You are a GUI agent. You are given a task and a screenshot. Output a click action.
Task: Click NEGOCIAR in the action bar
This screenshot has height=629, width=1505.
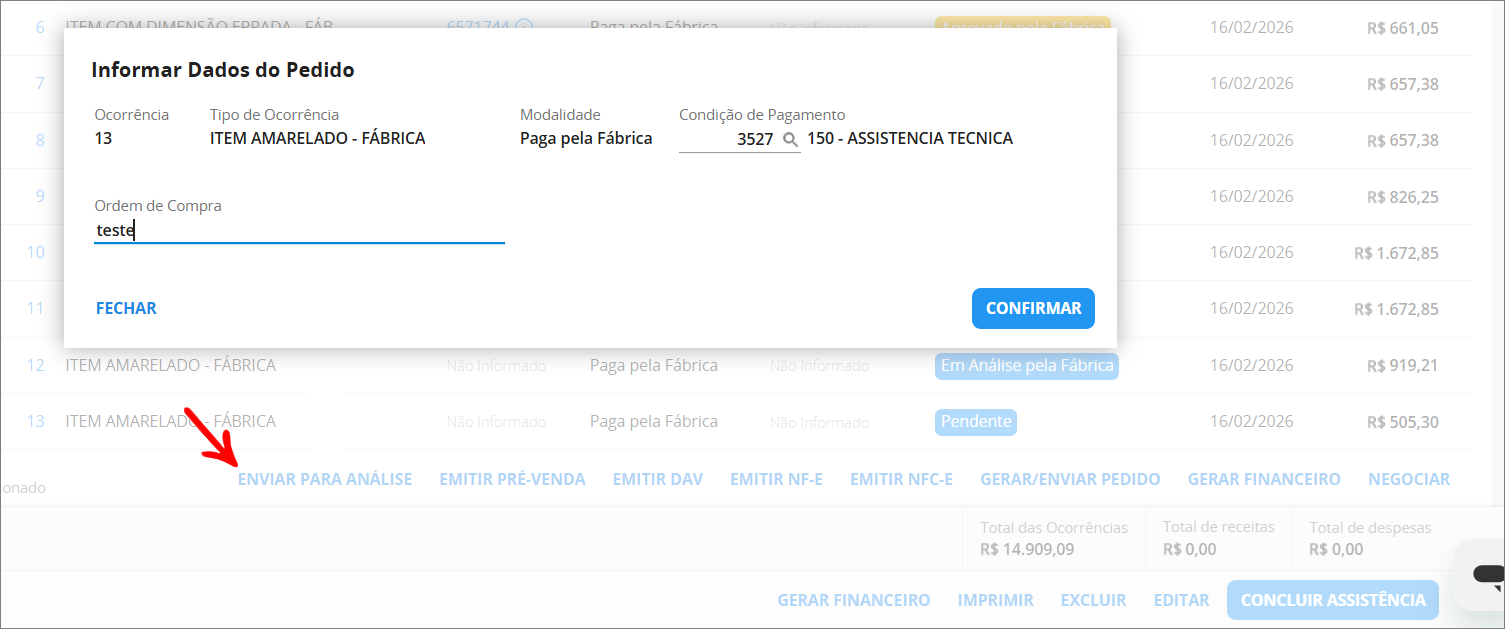click(1409, 478)
